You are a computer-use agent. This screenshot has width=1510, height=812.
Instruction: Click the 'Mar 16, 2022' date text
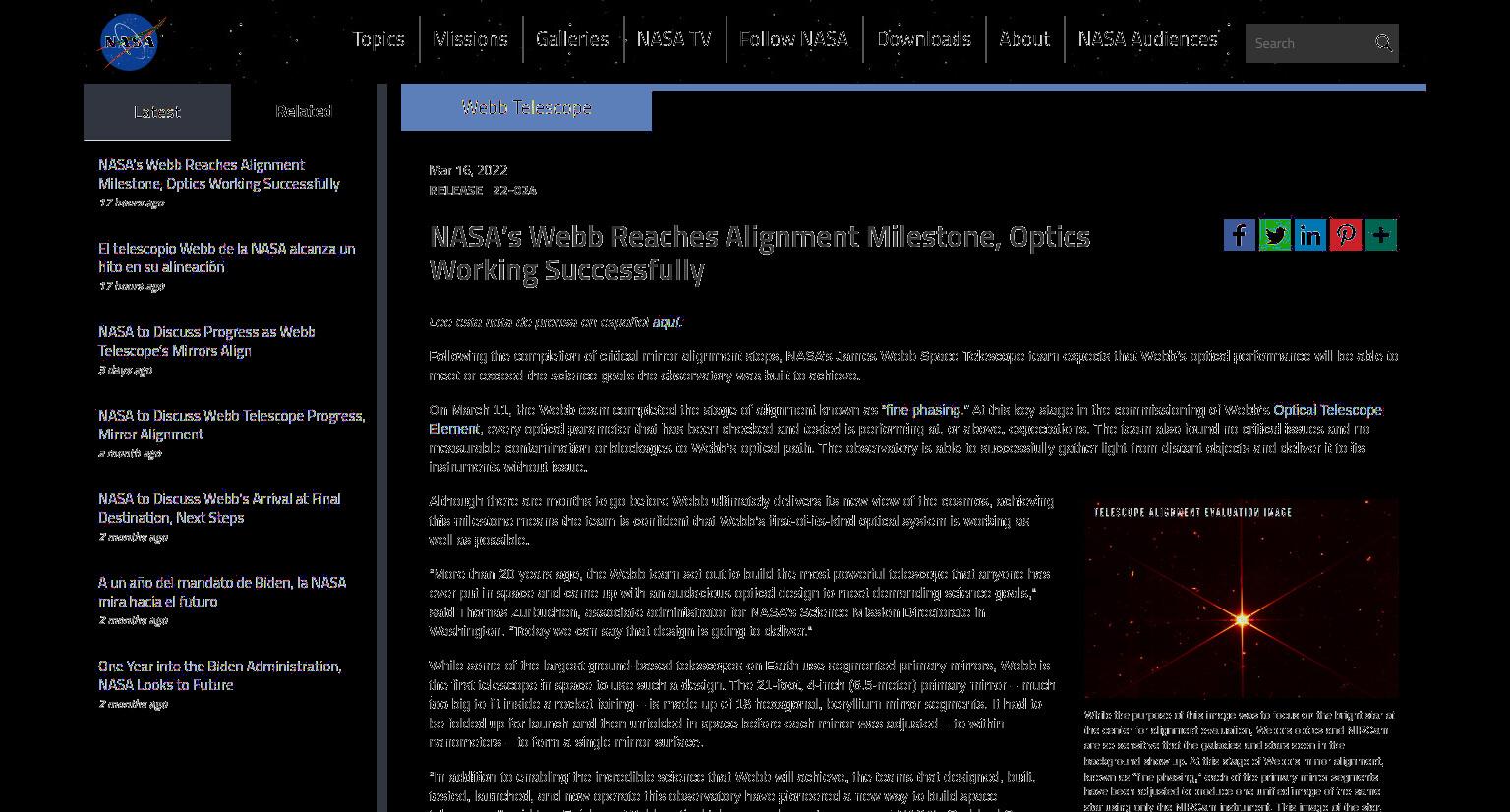point(468,170)
